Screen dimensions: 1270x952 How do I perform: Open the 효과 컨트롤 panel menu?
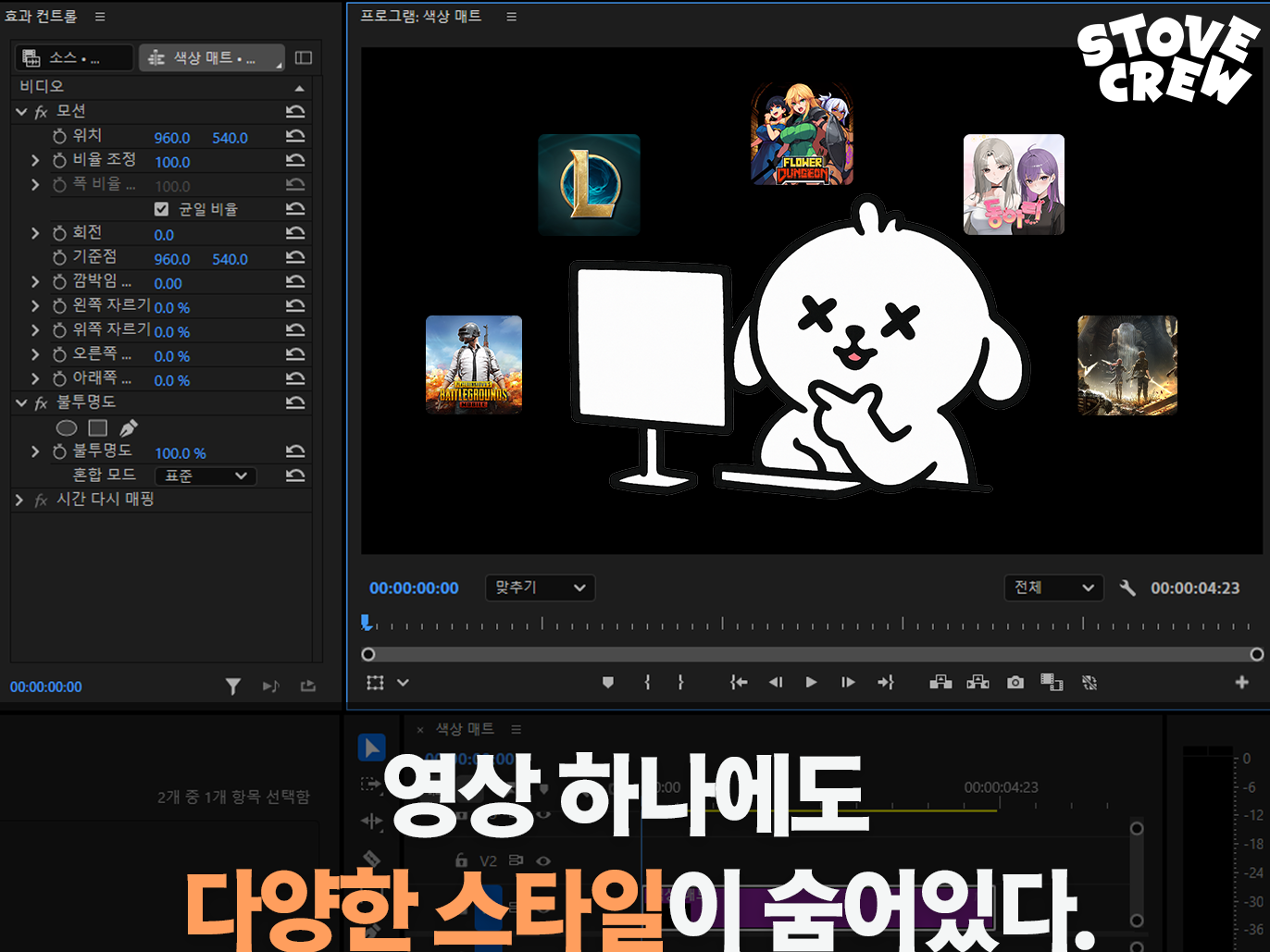click(100, 17)
